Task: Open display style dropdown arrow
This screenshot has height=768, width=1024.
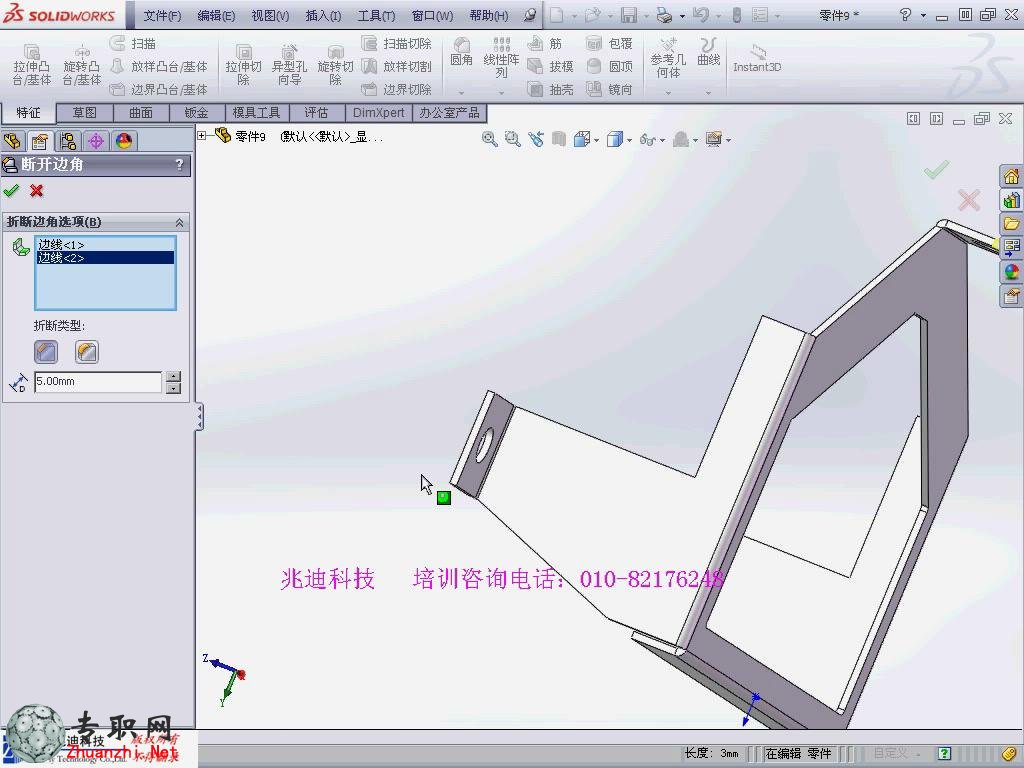Action: coord(630,140)
